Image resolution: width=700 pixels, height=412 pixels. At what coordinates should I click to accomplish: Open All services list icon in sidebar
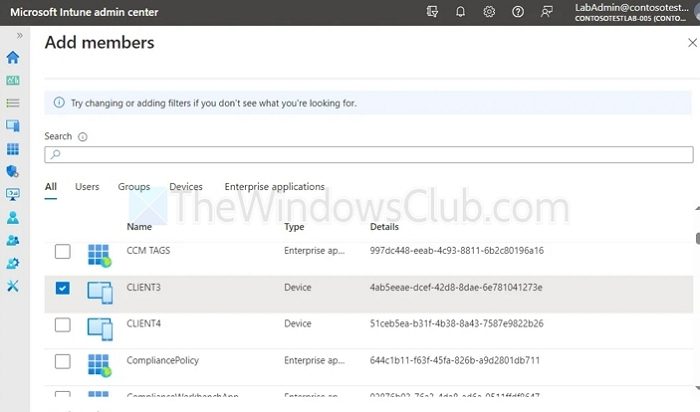point(13,103)
